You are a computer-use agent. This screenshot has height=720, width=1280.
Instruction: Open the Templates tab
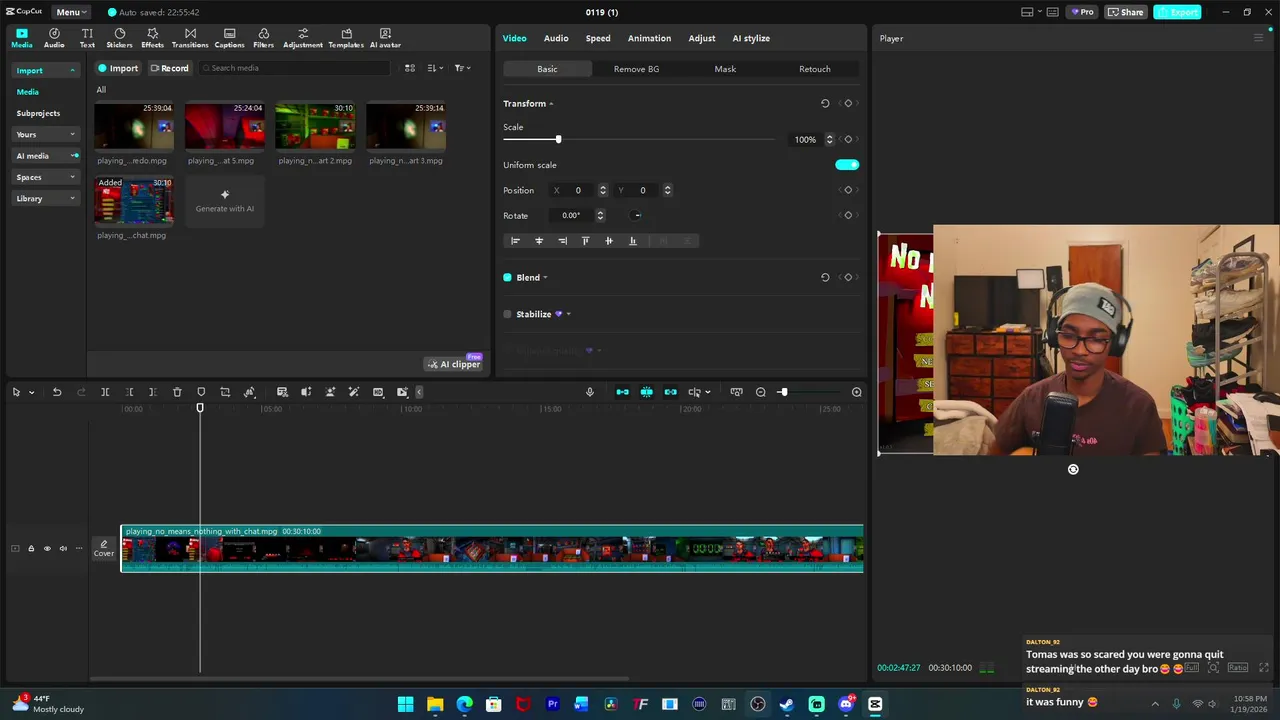[346, 38]
